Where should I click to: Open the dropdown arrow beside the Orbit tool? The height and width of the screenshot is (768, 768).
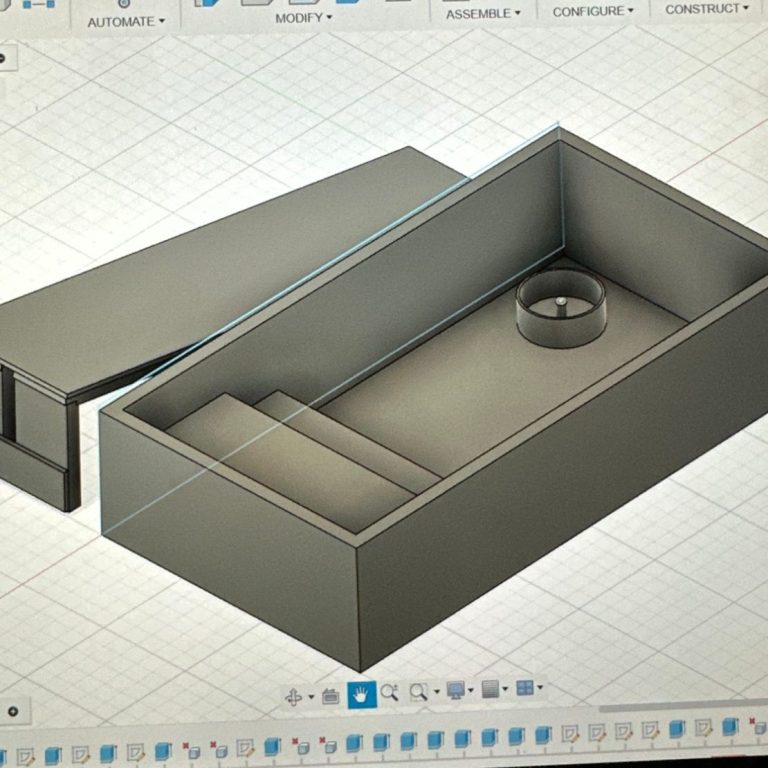(311, 696)
